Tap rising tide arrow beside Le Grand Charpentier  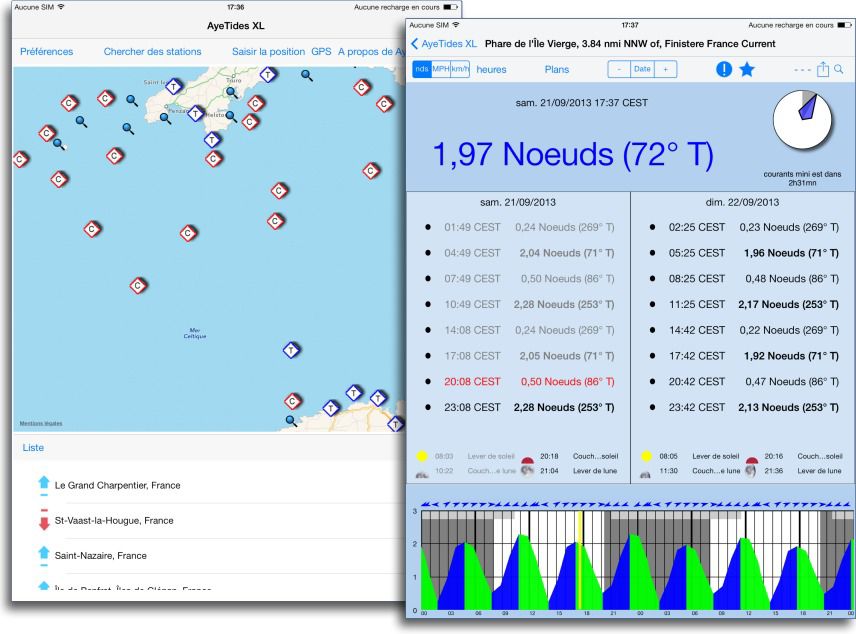(x=44, y=484)
